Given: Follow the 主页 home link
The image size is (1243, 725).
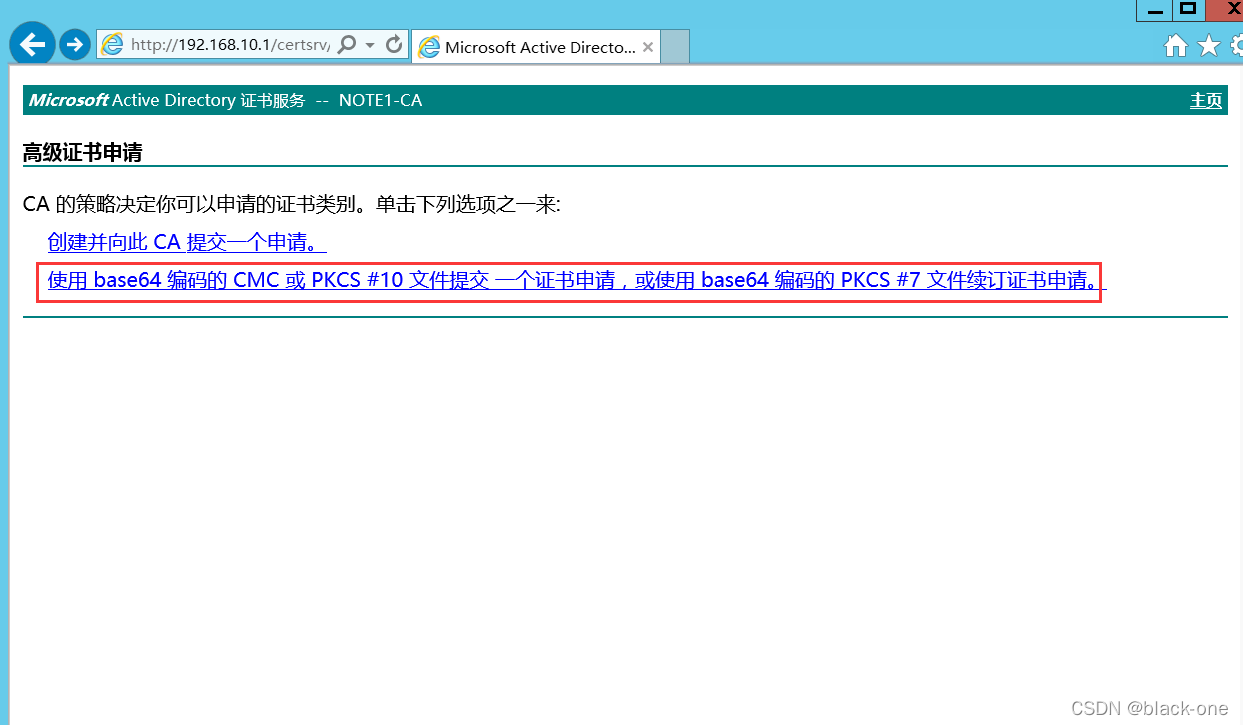Looking at the screenshot, I should [x=1206, y=100].
